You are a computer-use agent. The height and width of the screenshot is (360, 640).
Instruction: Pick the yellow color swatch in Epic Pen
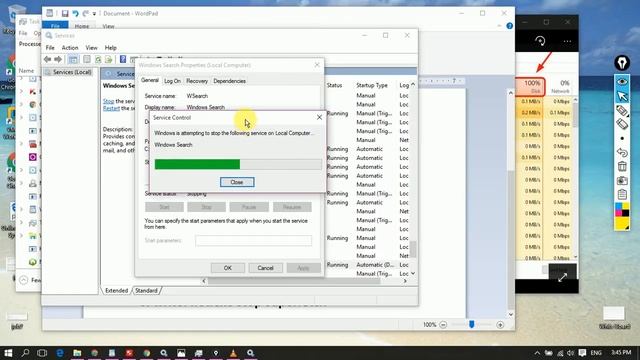tap(622, 223)
